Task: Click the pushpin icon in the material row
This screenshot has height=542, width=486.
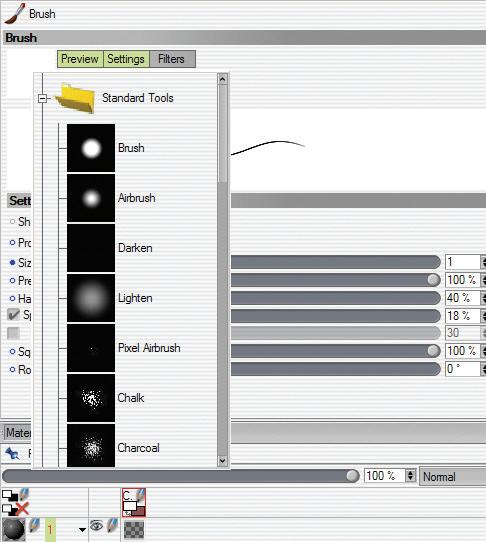Action: tap(12, 453)
